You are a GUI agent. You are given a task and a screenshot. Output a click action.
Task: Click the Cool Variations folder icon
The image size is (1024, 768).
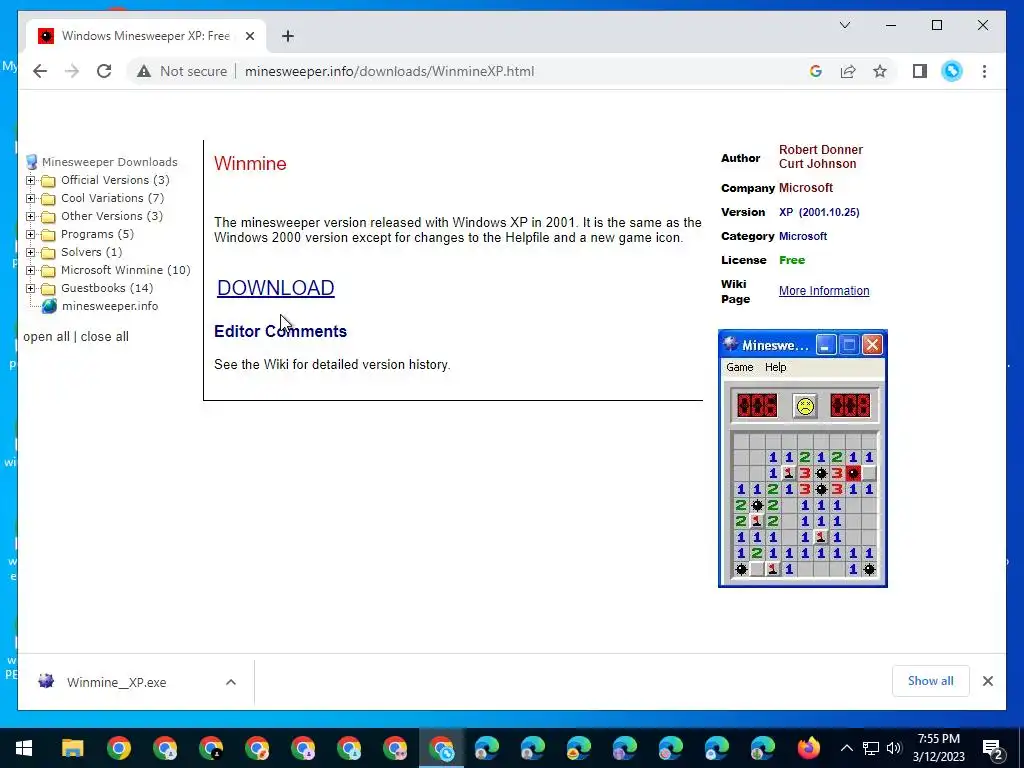[48, 199]
